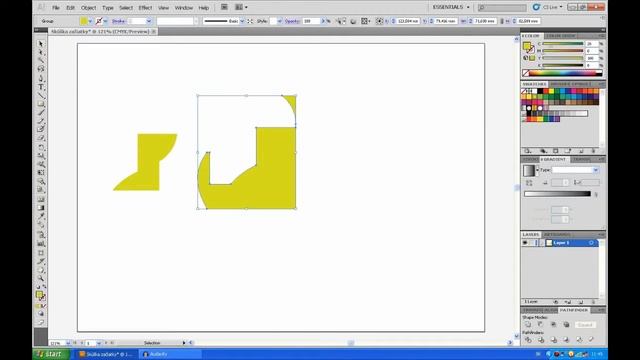Screen dimensions: 640x360
Task: Click the color spectrum bar in Color panel
Action: pyautogui.click(x=562, y=73)
